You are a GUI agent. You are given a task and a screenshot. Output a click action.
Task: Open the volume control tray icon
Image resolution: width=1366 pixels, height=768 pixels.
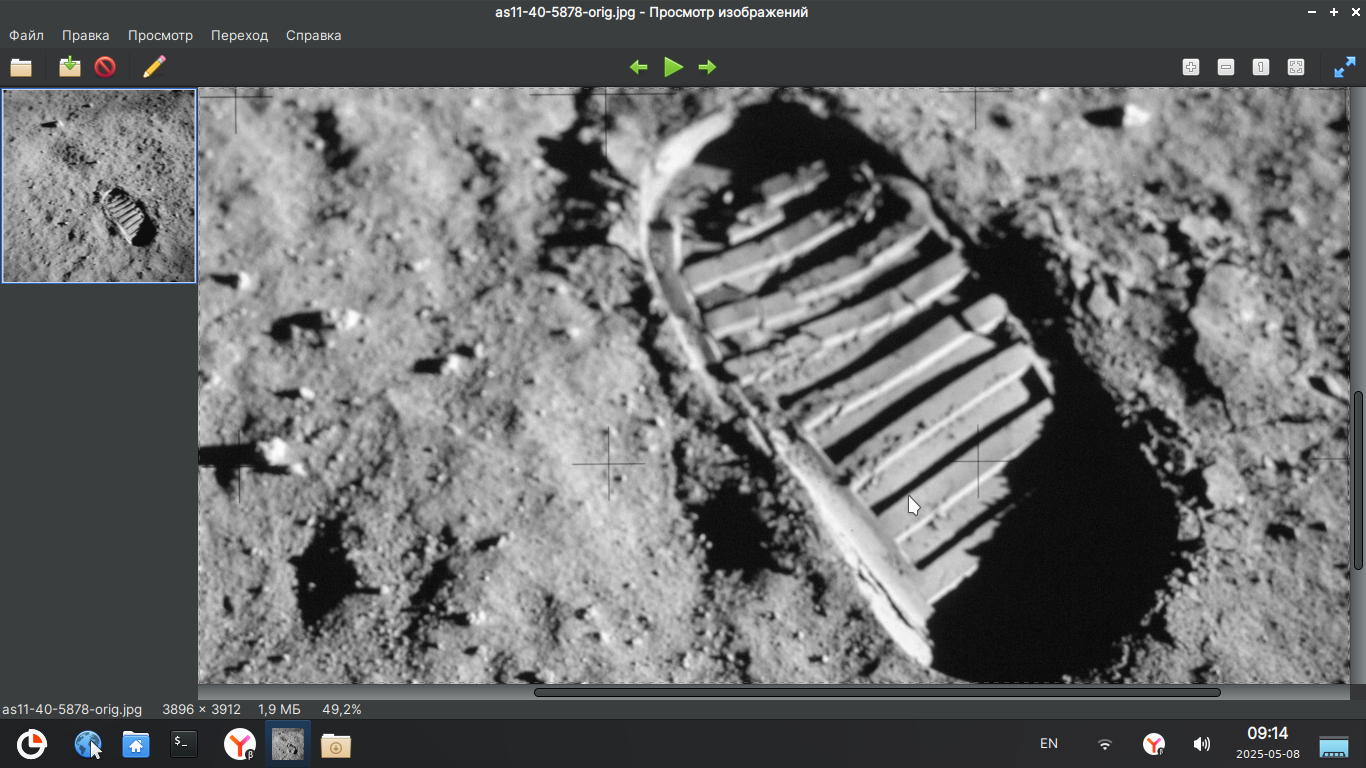[1202, 744]
